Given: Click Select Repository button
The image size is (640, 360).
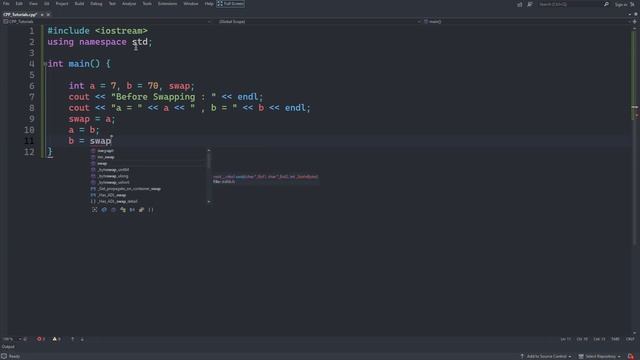Looking at the screenshot, I should [600, 356].
